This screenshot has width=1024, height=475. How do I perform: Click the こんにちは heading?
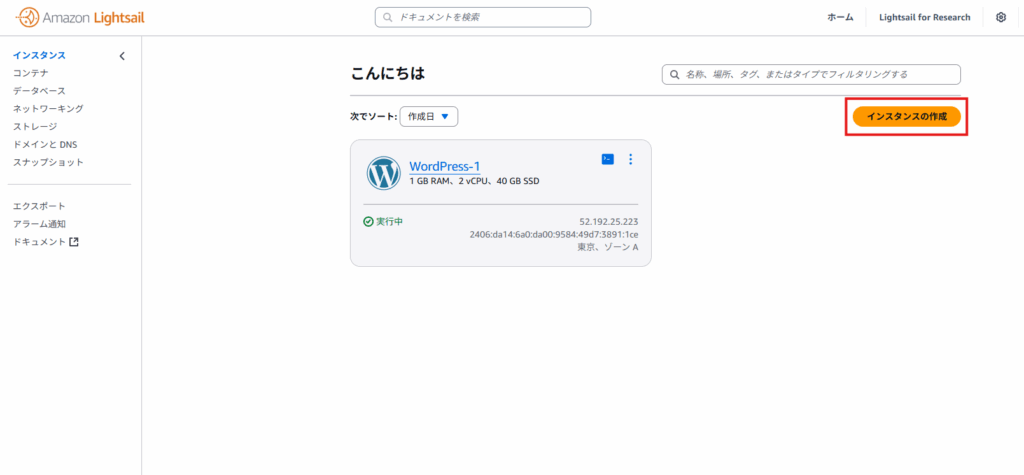tap(388, 74)
